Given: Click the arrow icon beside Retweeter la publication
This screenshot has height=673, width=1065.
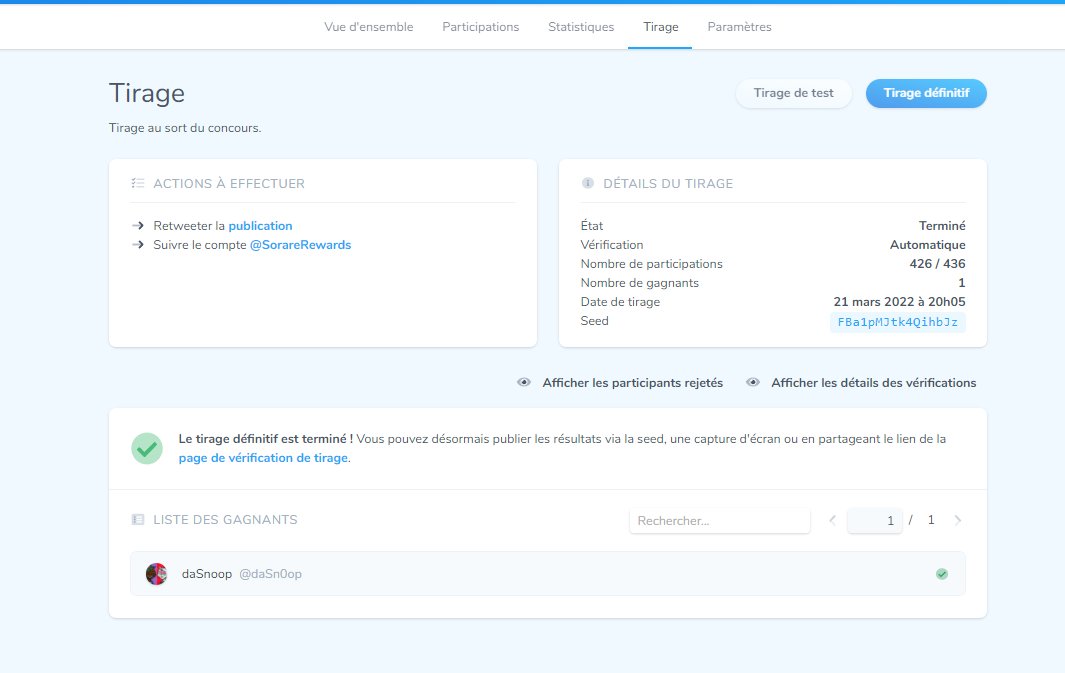Looking at the screenshot, I should [x=137, y=225].
